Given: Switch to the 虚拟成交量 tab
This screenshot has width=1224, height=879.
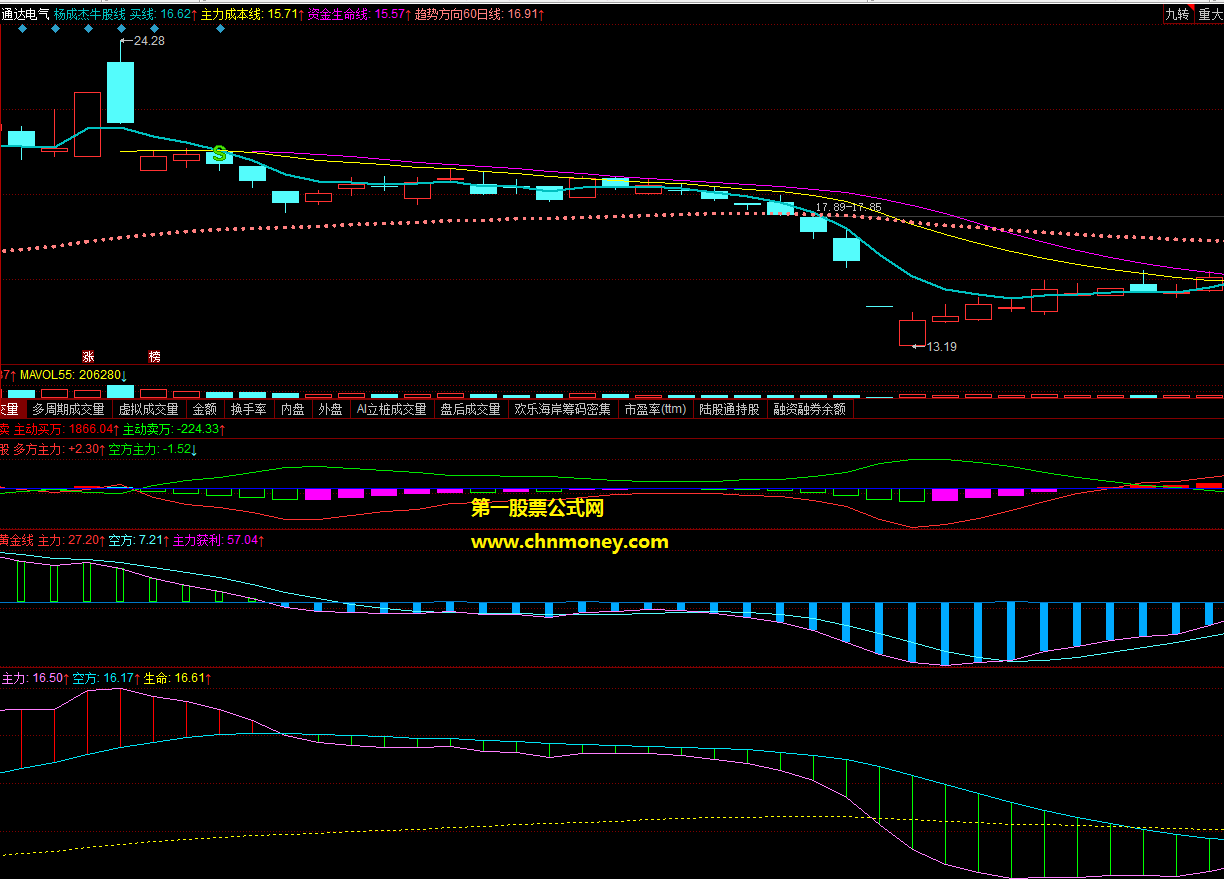Looking at the screenshot, I should coord(148,409).
